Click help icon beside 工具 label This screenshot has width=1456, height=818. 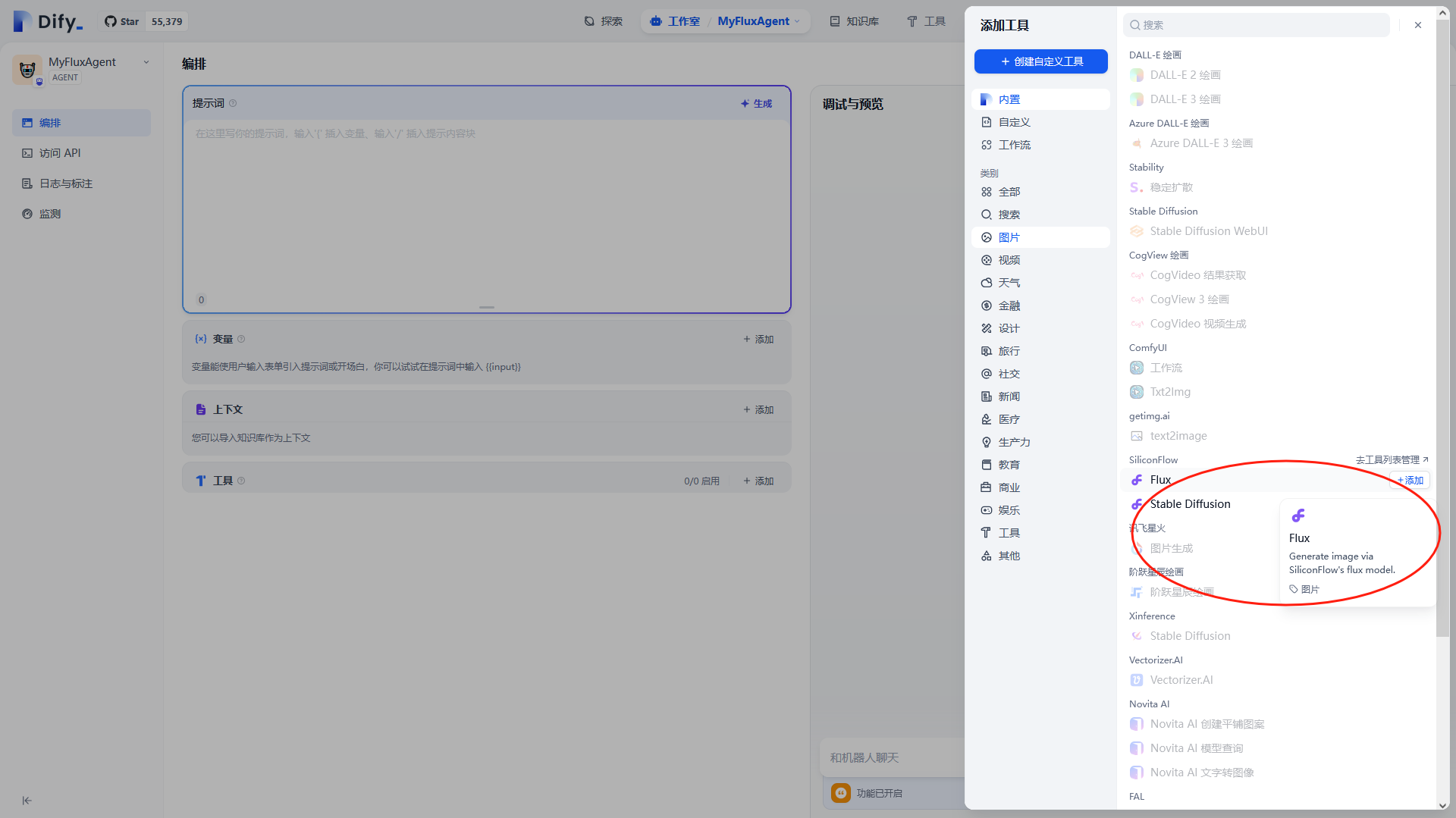pos(241,481)
